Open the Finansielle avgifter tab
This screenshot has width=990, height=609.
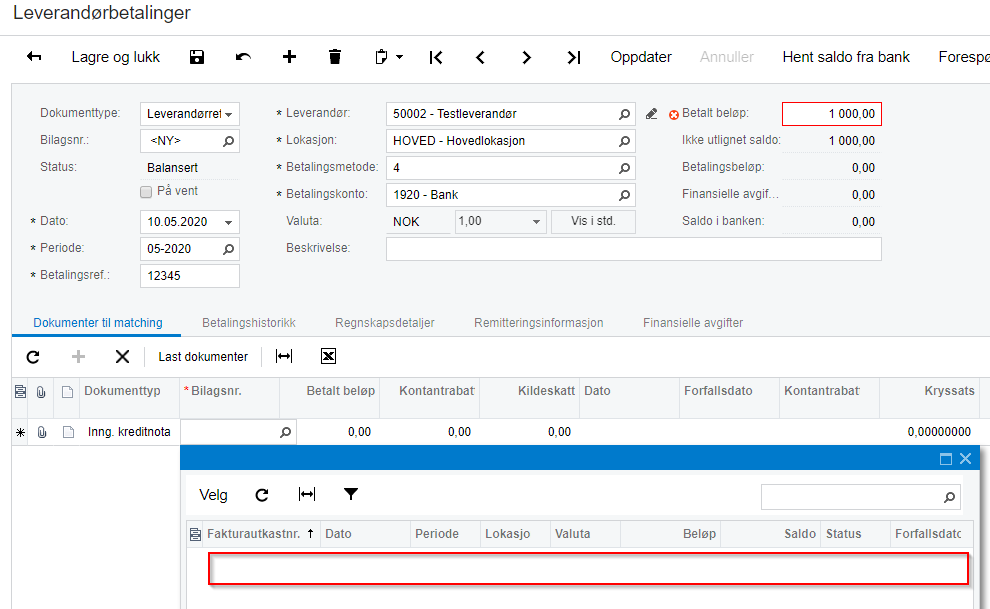(x=693, y=323)
